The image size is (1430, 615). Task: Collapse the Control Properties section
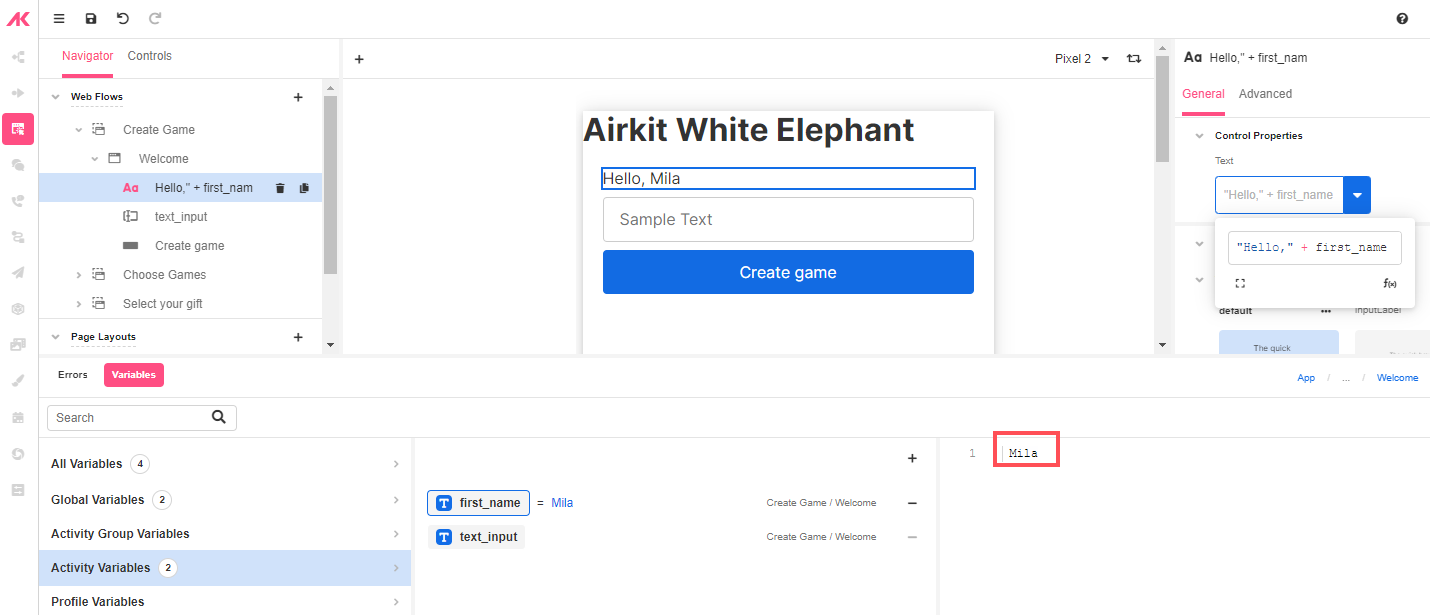tap(1199, 136)
